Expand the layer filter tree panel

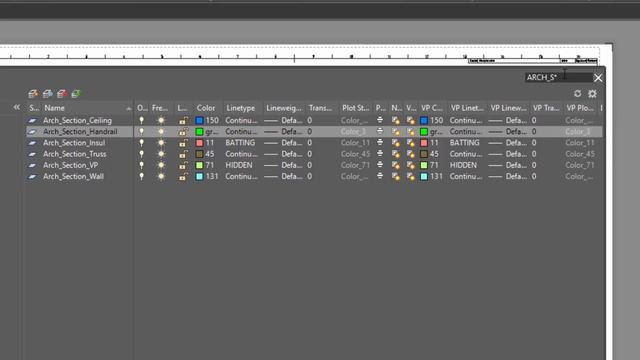point(16,107)
